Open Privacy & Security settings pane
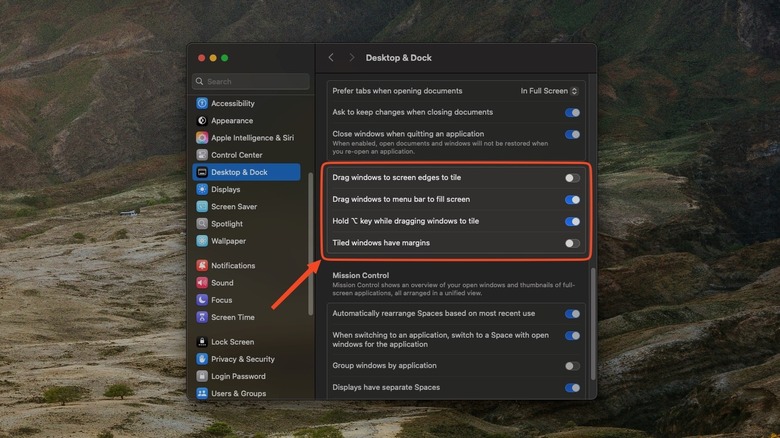Screen dimensions: 780x438 (242, 359)
